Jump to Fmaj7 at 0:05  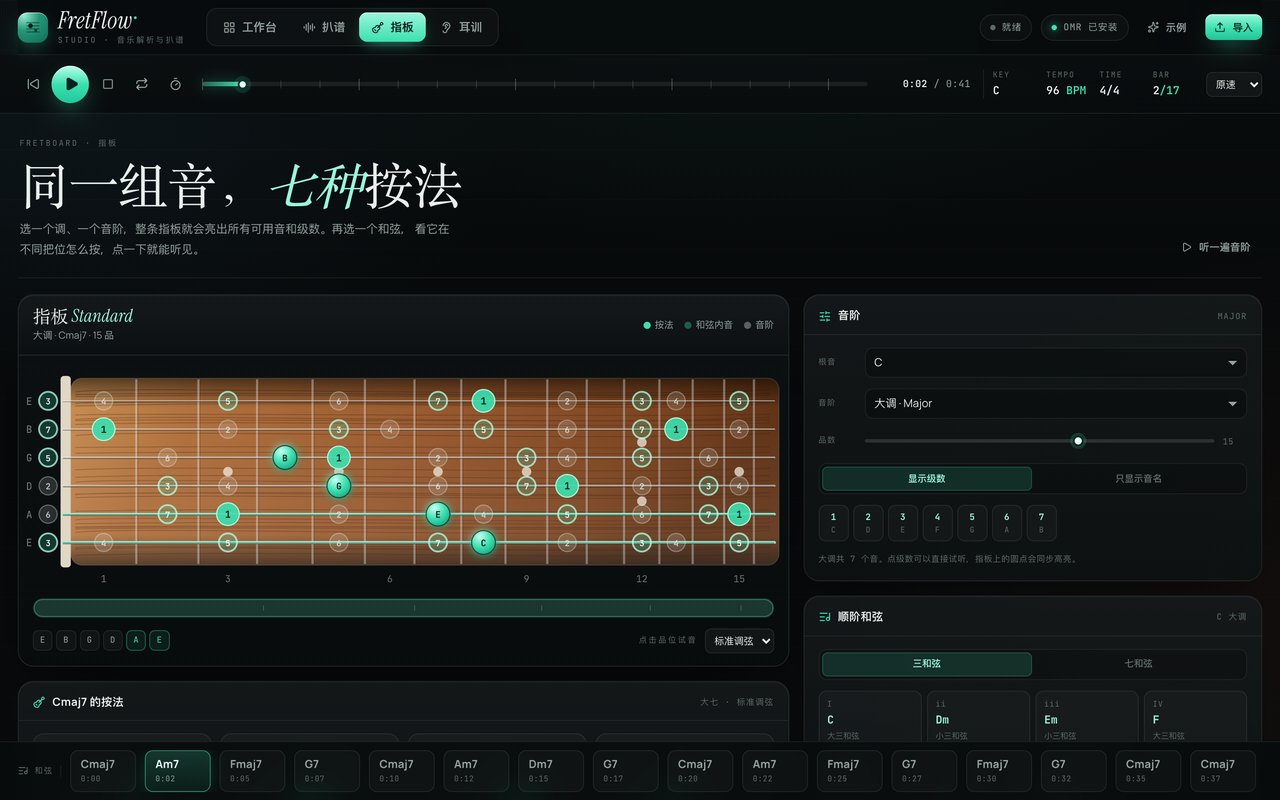pos(252,771)
